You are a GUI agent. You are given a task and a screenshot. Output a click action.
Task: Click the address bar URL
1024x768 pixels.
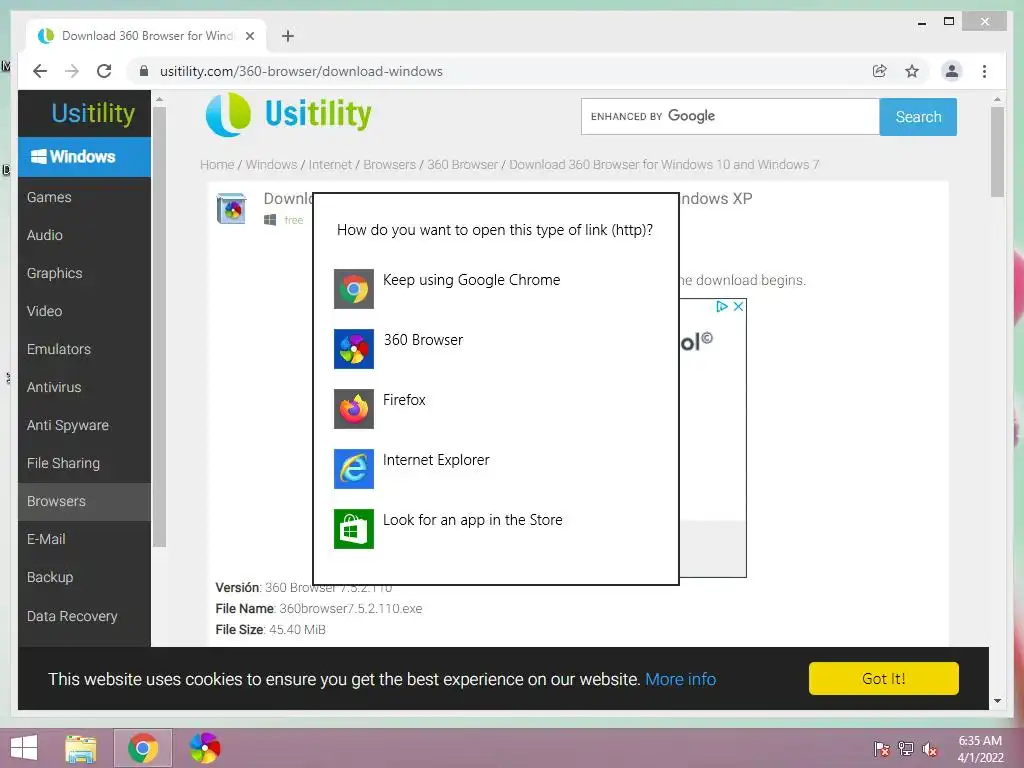point(301,71)
